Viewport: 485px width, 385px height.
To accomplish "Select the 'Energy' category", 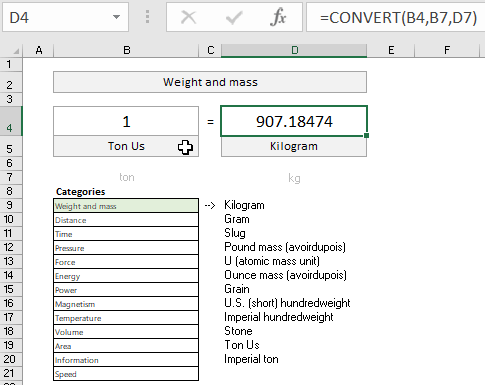I will 126,276.
